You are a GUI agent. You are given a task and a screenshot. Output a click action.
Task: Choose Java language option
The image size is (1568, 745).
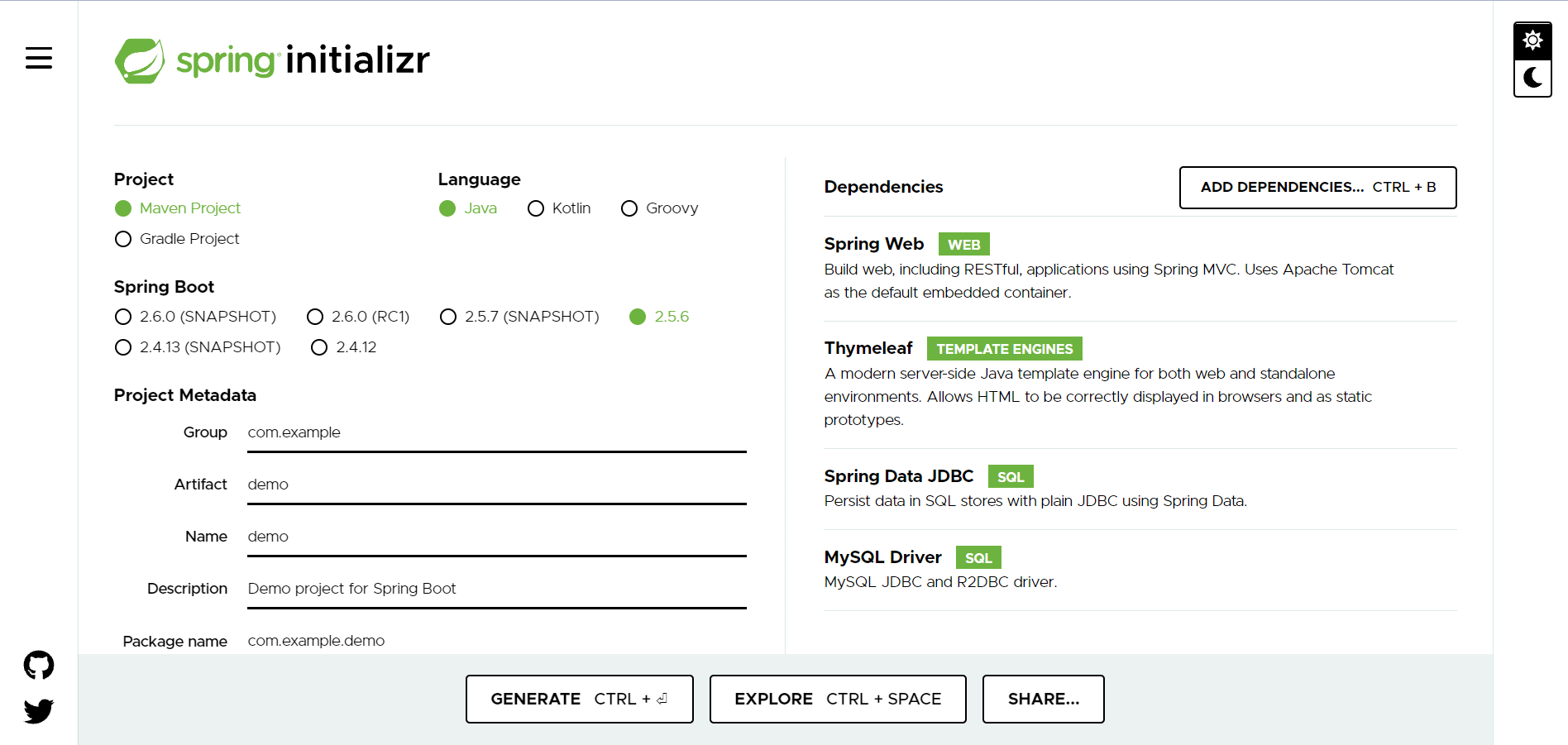tap(468, 208)
